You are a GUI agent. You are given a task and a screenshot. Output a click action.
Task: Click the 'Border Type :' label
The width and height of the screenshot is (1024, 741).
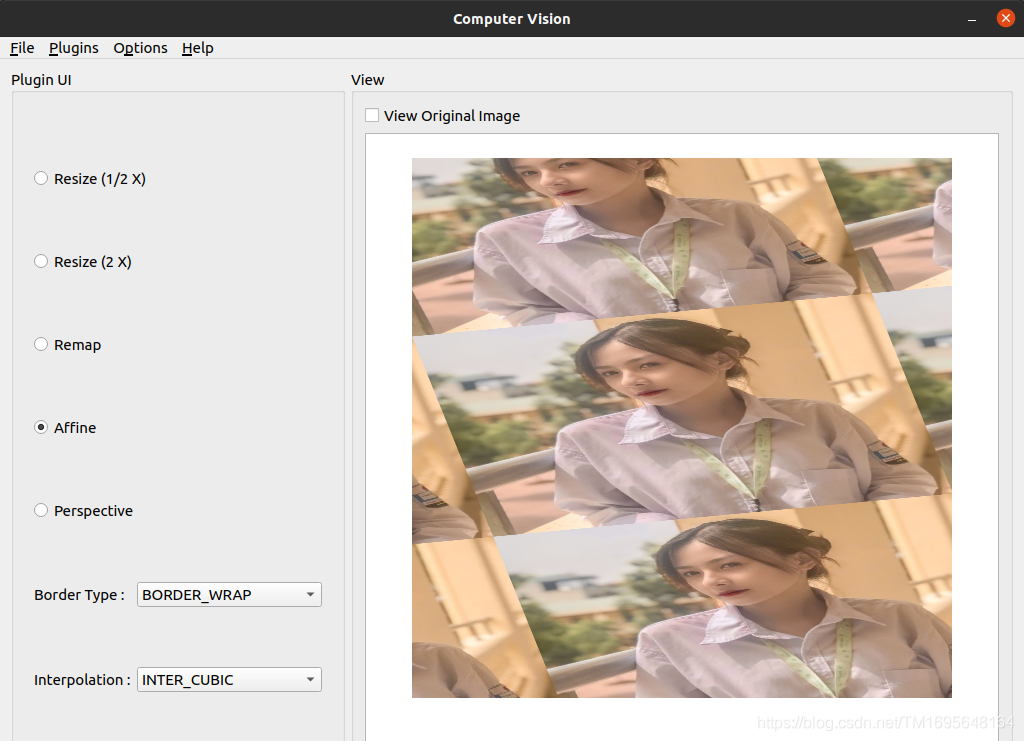click(79, 595)
